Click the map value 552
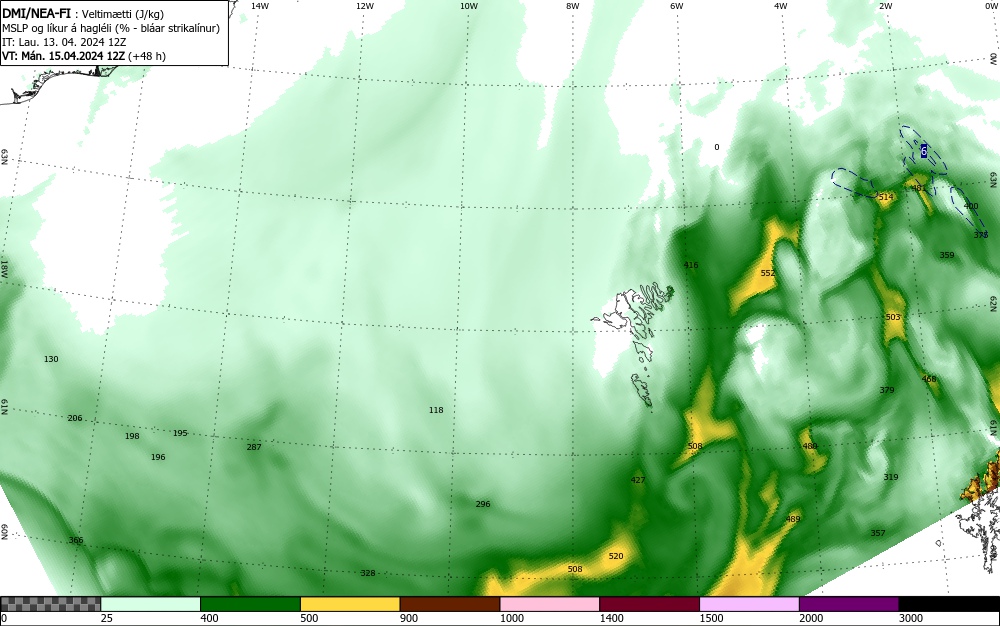The width and height of the screenshot is (1000, 626). (x=768, y=273)
